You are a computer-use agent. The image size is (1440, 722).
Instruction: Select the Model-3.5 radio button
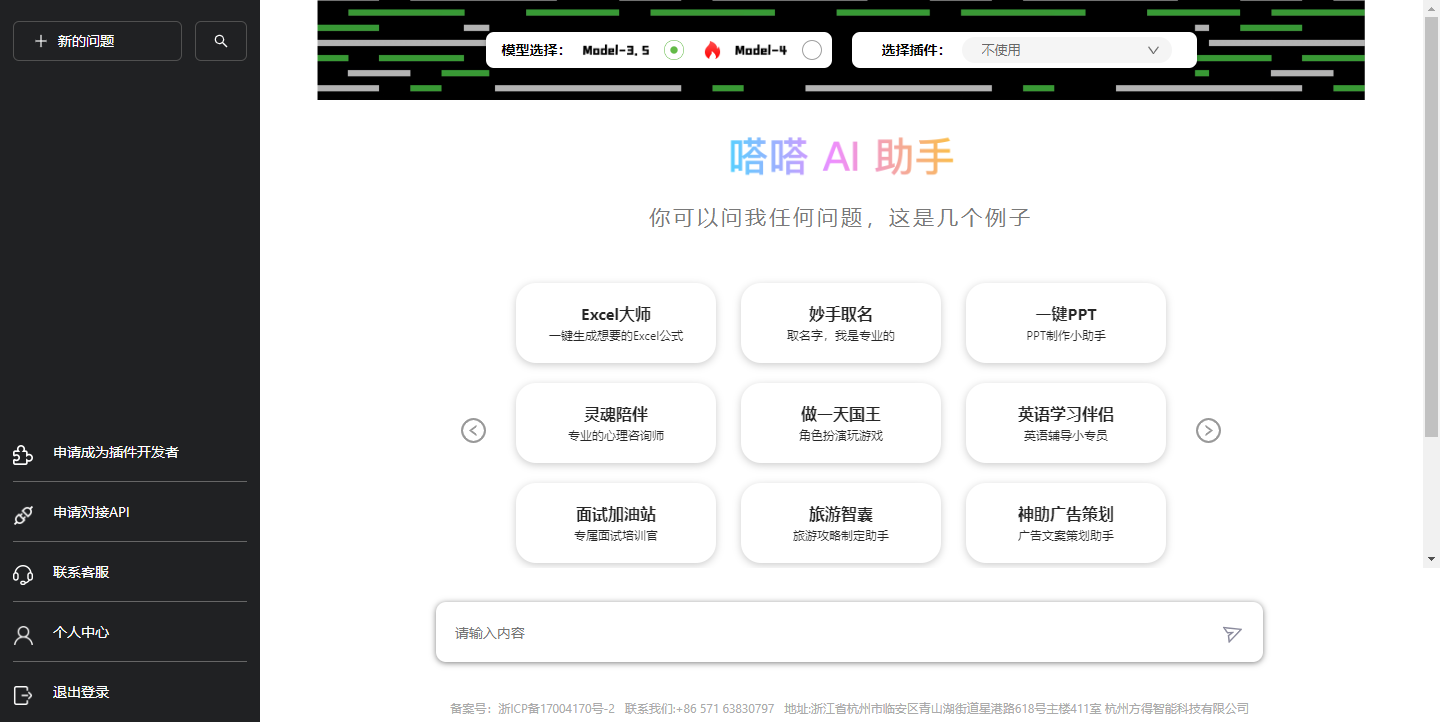674,50
